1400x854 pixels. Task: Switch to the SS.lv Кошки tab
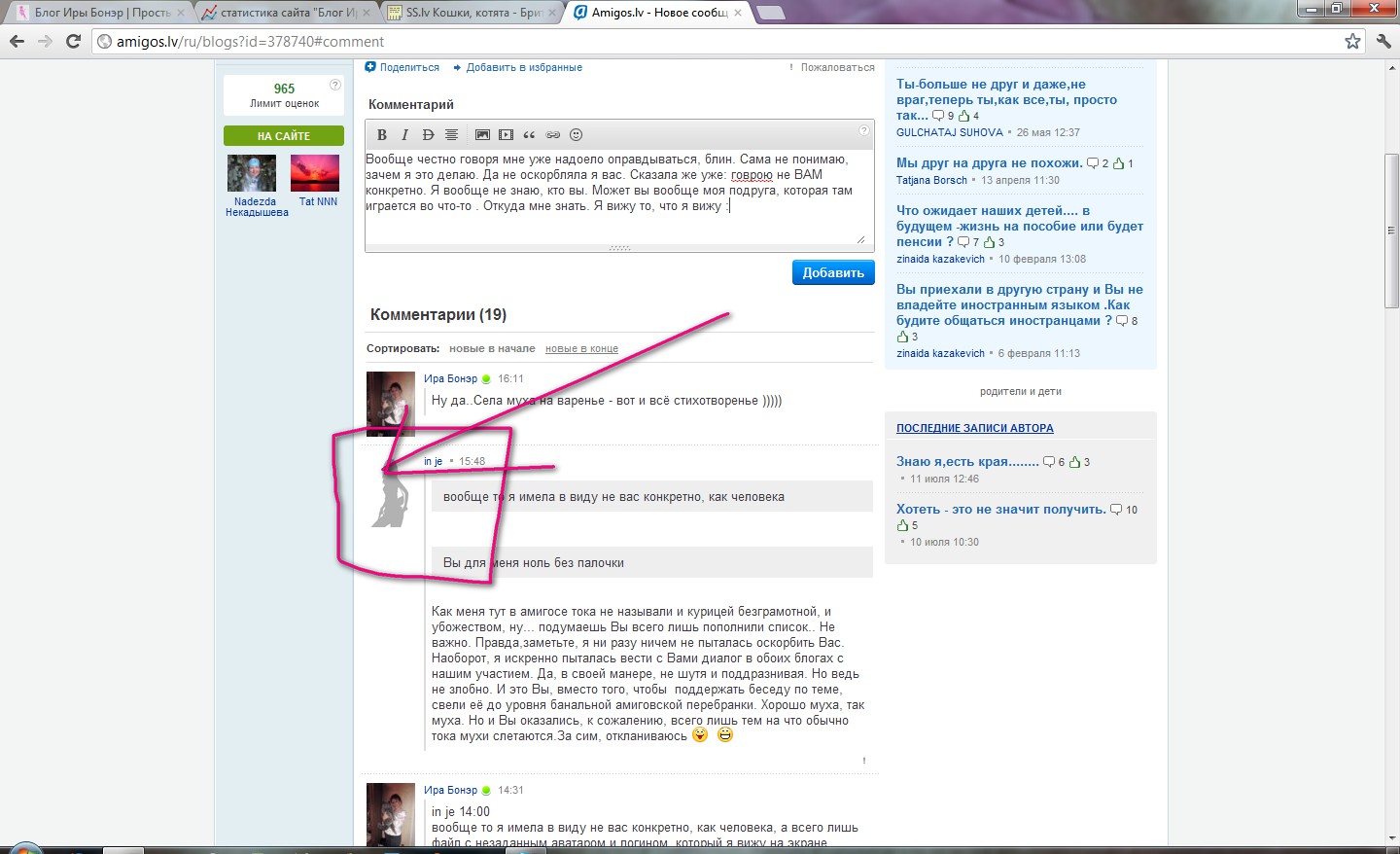[472, 13]
